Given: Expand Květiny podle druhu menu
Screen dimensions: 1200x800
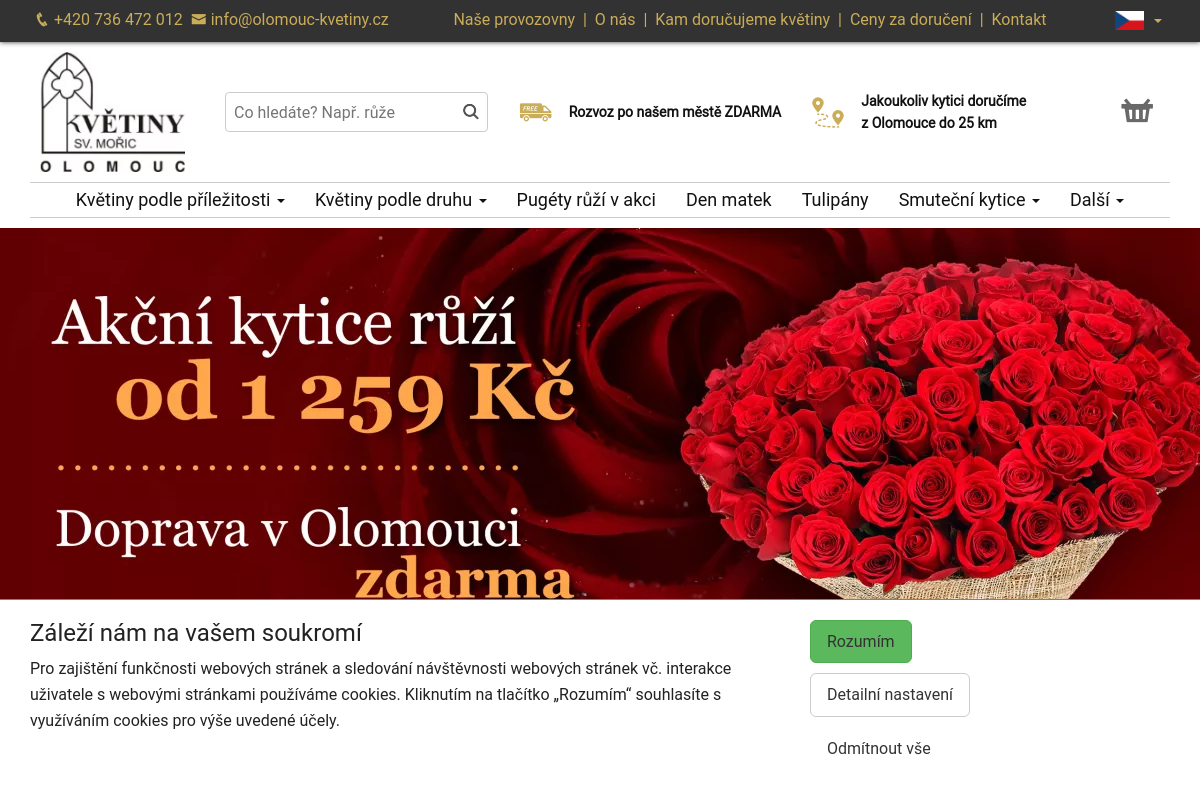Looking at the screenshot, I should pyautogui.click(x=400, y=200).
